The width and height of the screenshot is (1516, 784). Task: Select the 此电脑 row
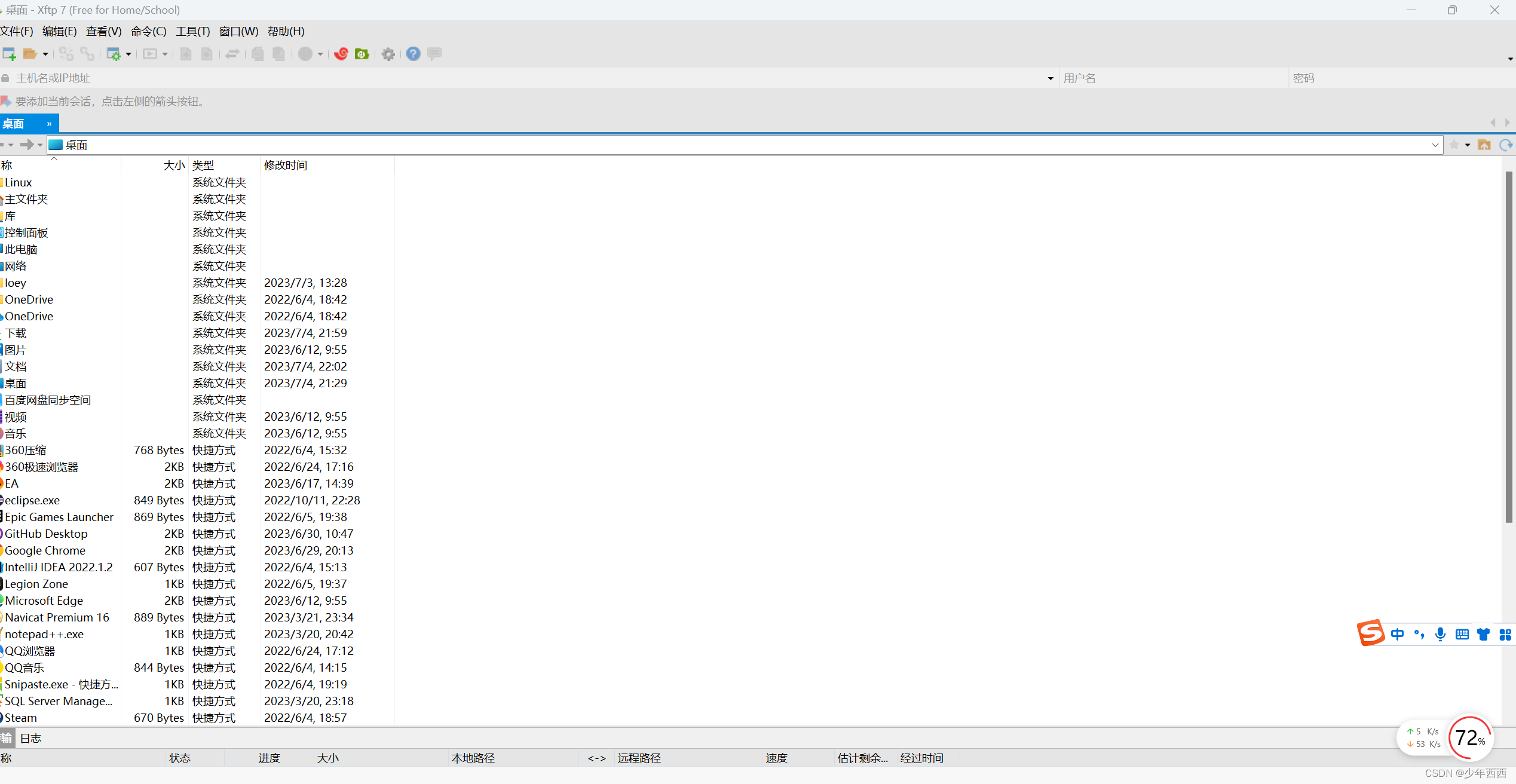click(x=197, y=249)
